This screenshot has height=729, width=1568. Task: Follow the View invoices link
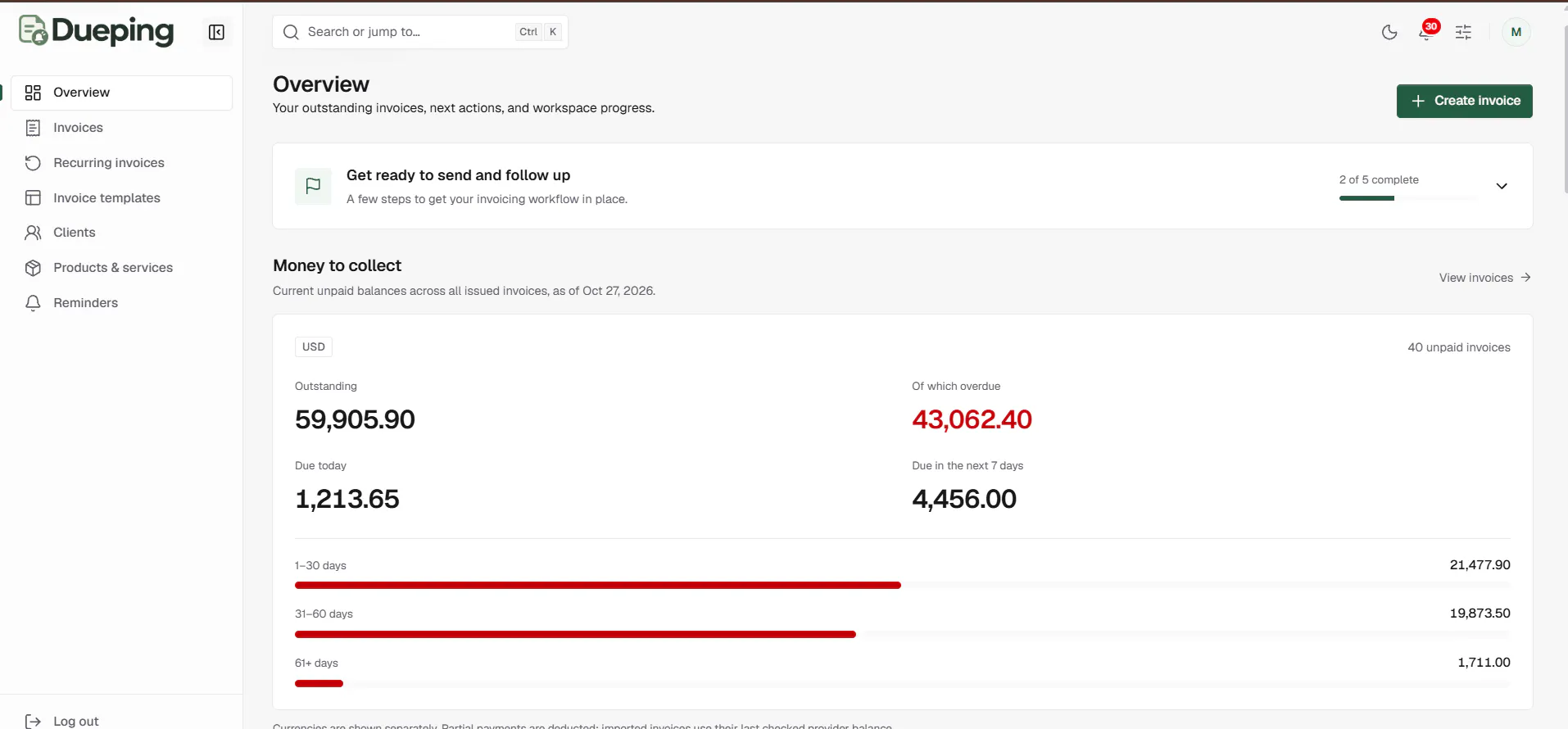[1484, 278]
